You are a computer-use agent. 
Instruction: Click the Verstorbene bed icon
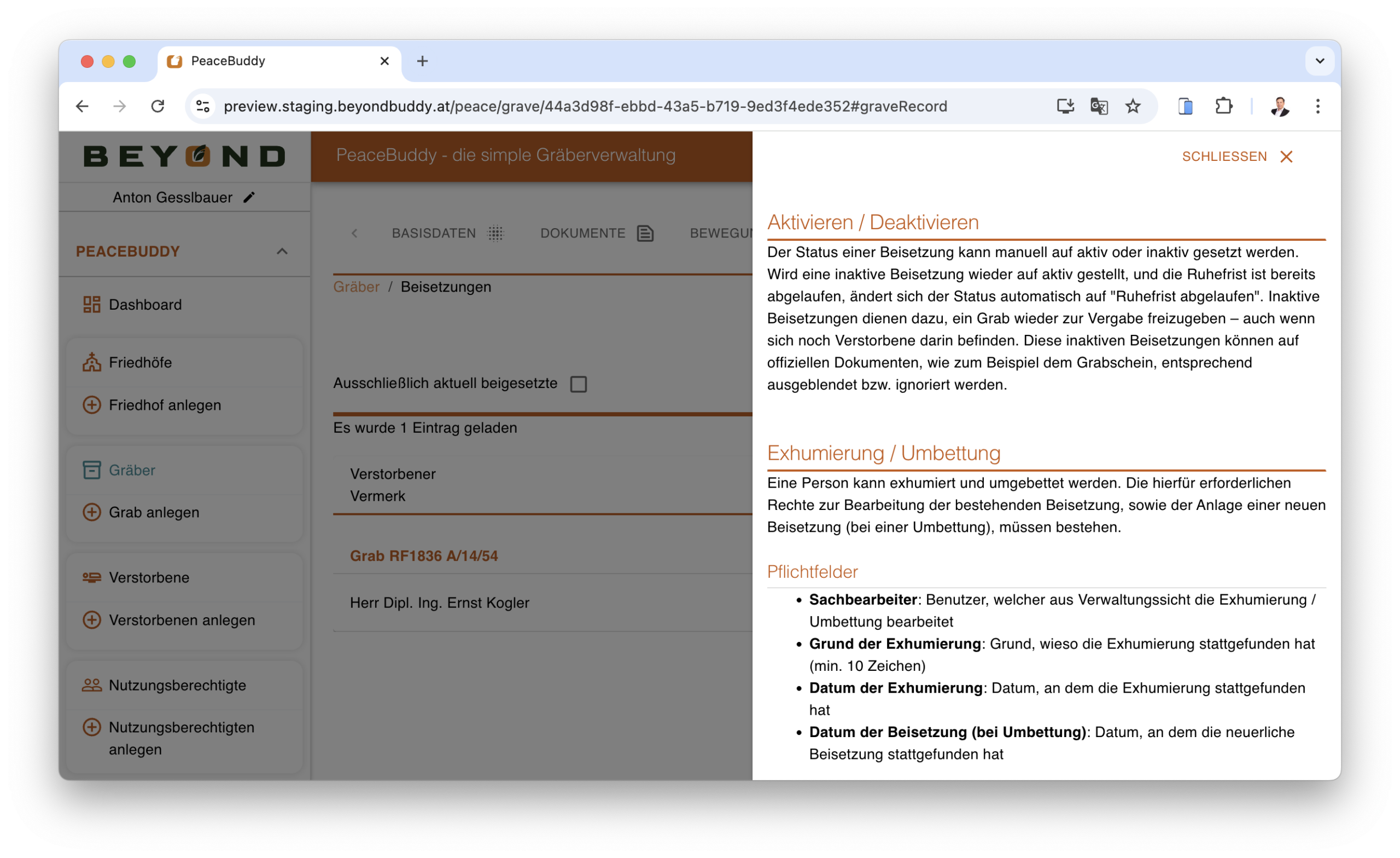[91, 578]
